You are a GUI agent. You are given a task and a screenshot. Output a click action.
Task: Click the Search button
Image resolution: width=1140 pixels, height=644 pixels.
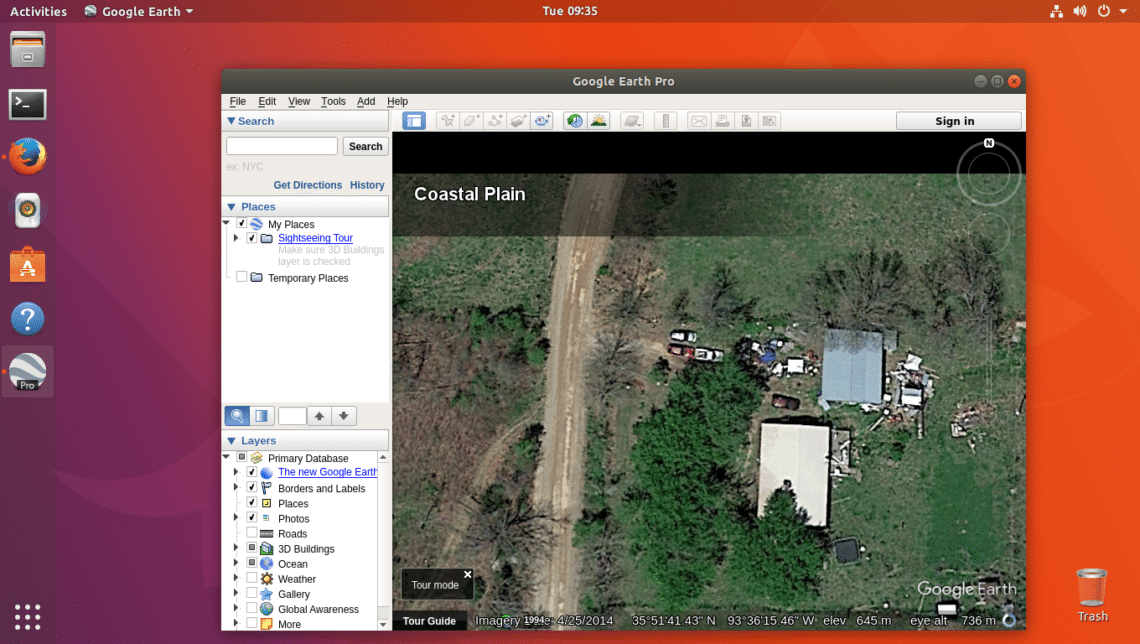pos(365,146)
